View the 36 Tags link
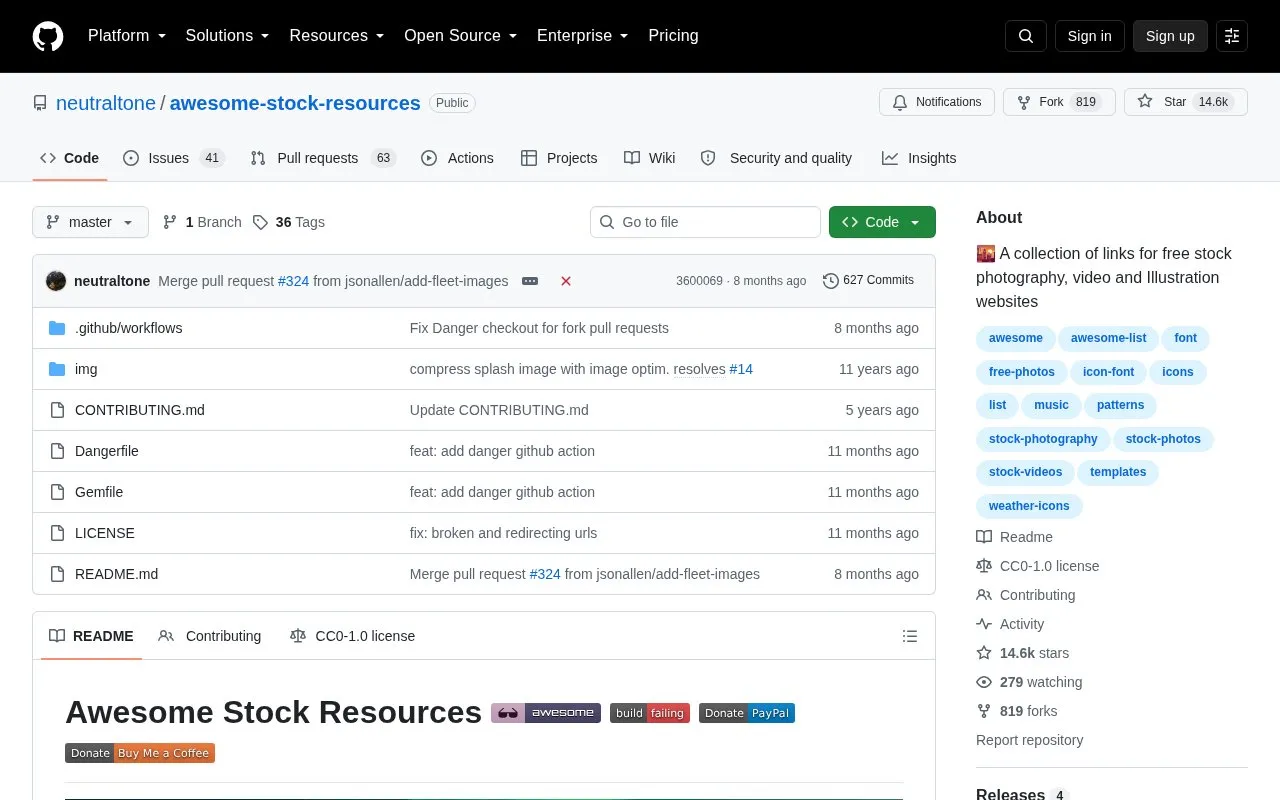Screen dimensions: 1280x800 point(289,222)
